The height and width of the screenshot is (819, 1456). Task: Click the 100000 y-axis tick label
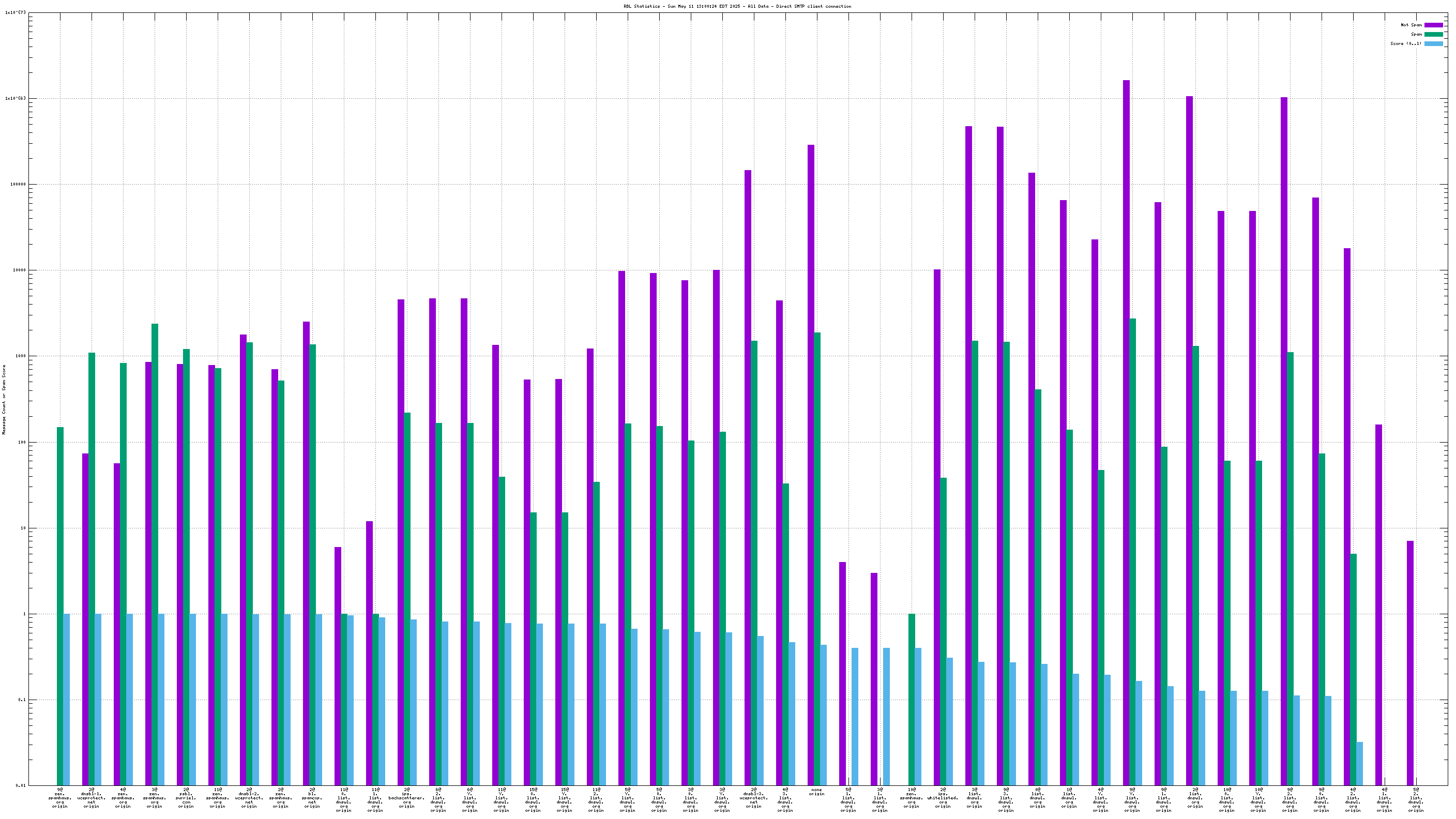(17, 184)
